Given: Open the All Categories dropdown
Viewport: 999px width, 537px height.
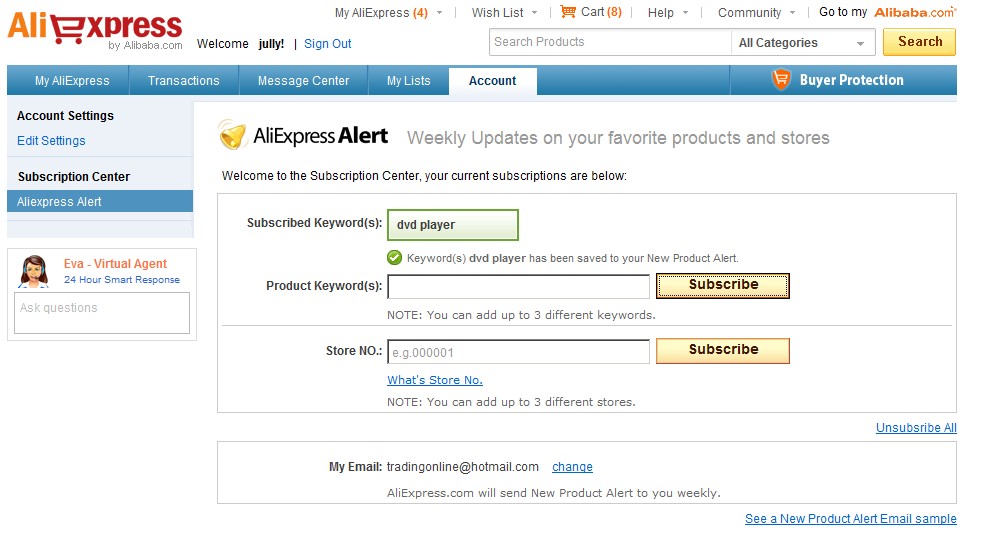Looking at the screenshot, I should pos(802,43).
